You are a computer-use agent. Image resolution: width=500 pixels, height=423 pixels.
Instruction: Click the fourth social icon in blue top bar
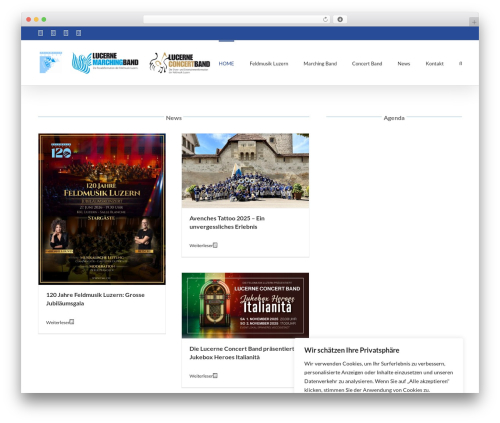(x=79, y=33)
